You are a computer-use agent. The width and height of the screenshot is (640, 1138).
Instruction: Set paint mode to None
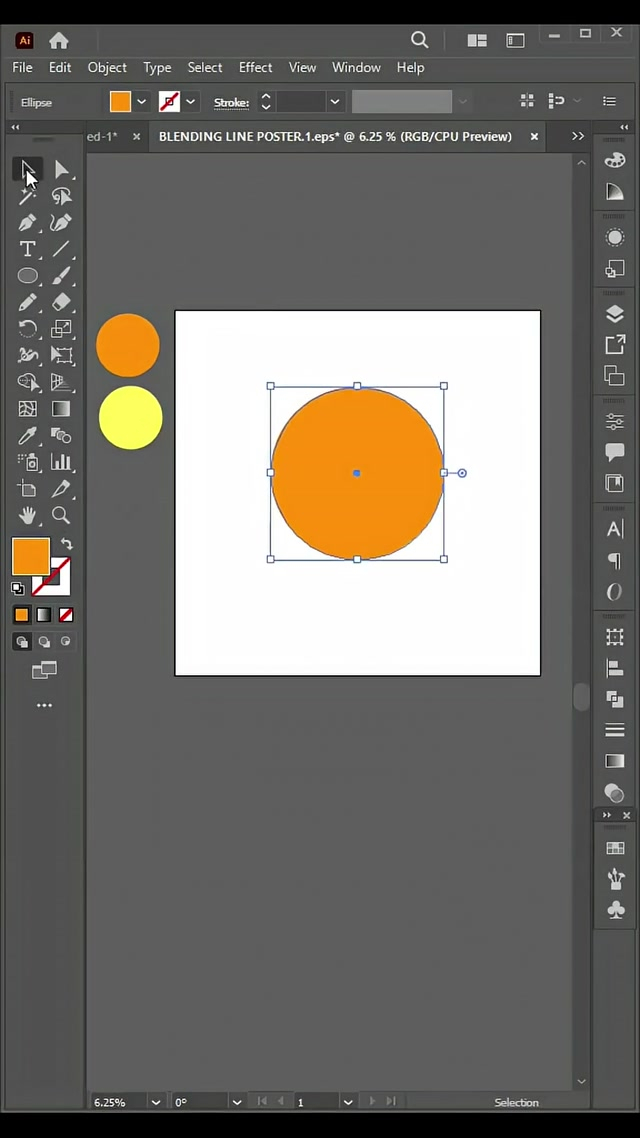(66, 615)
